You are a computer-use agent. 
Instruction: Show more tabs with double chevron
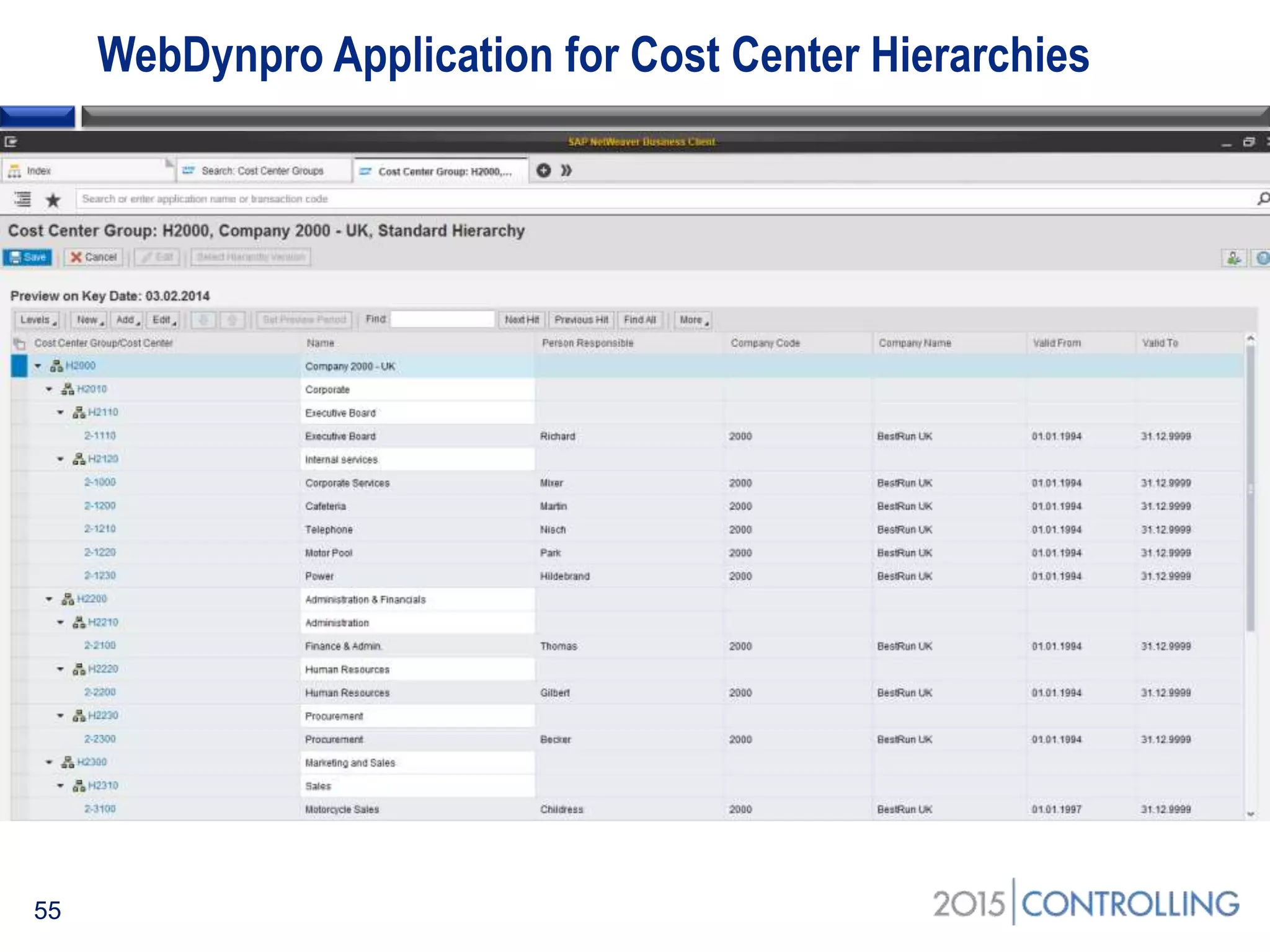coord(566,170)
